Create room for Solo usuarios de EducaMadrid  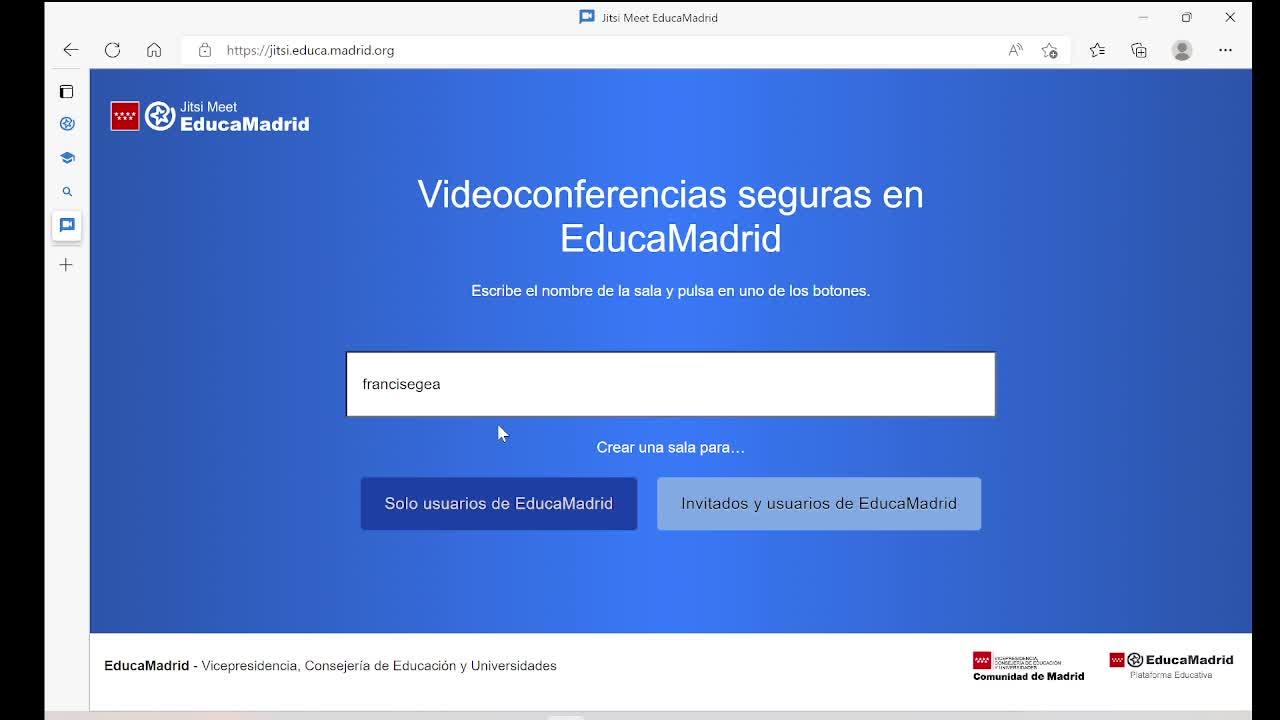[499, 504]
